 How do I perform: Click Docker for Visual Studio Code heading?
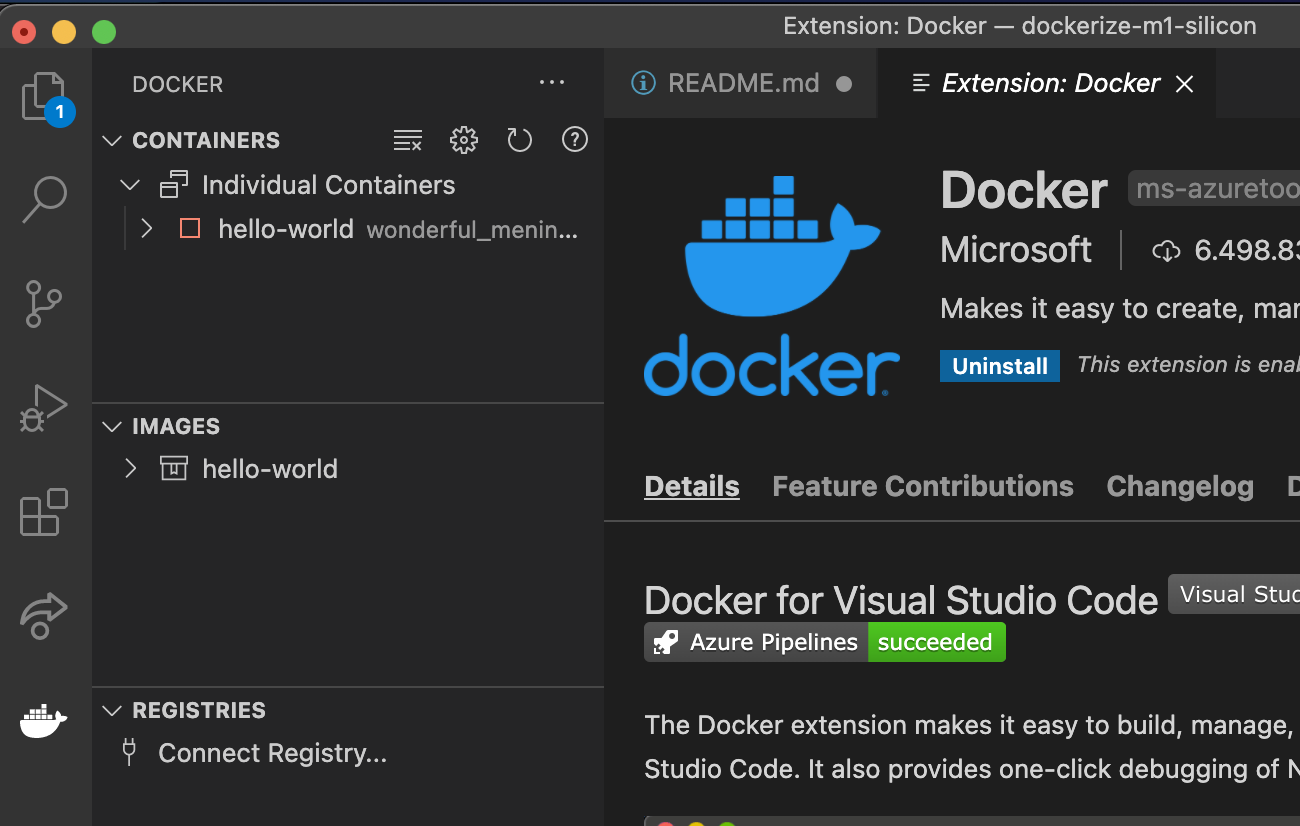901,601
